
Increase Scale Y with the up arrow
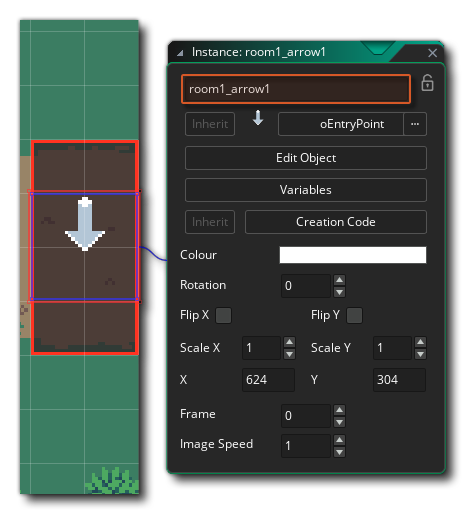[420, 342]
